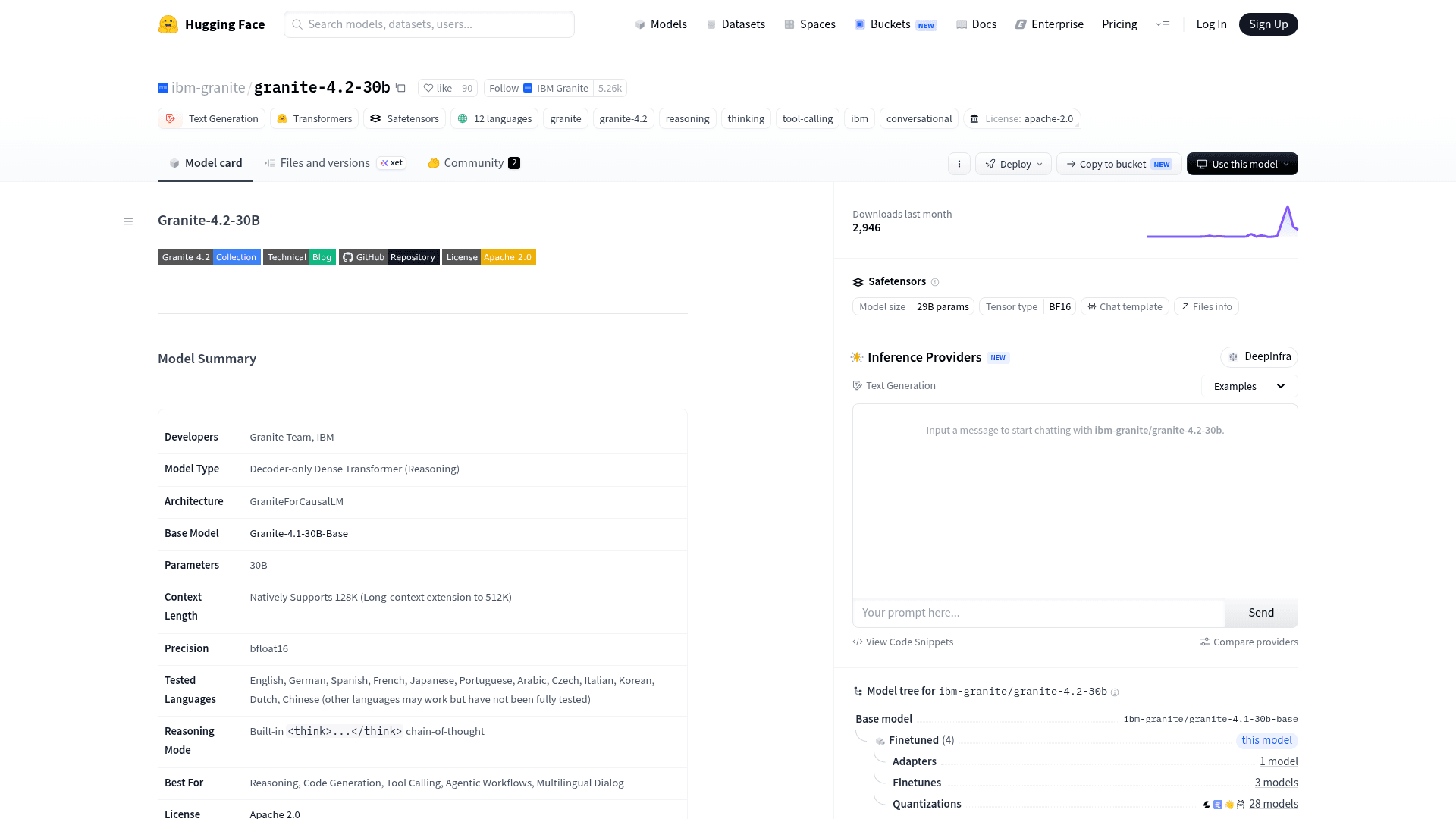
Task: Click the downloads trend chart
Action: [1222, 221]
